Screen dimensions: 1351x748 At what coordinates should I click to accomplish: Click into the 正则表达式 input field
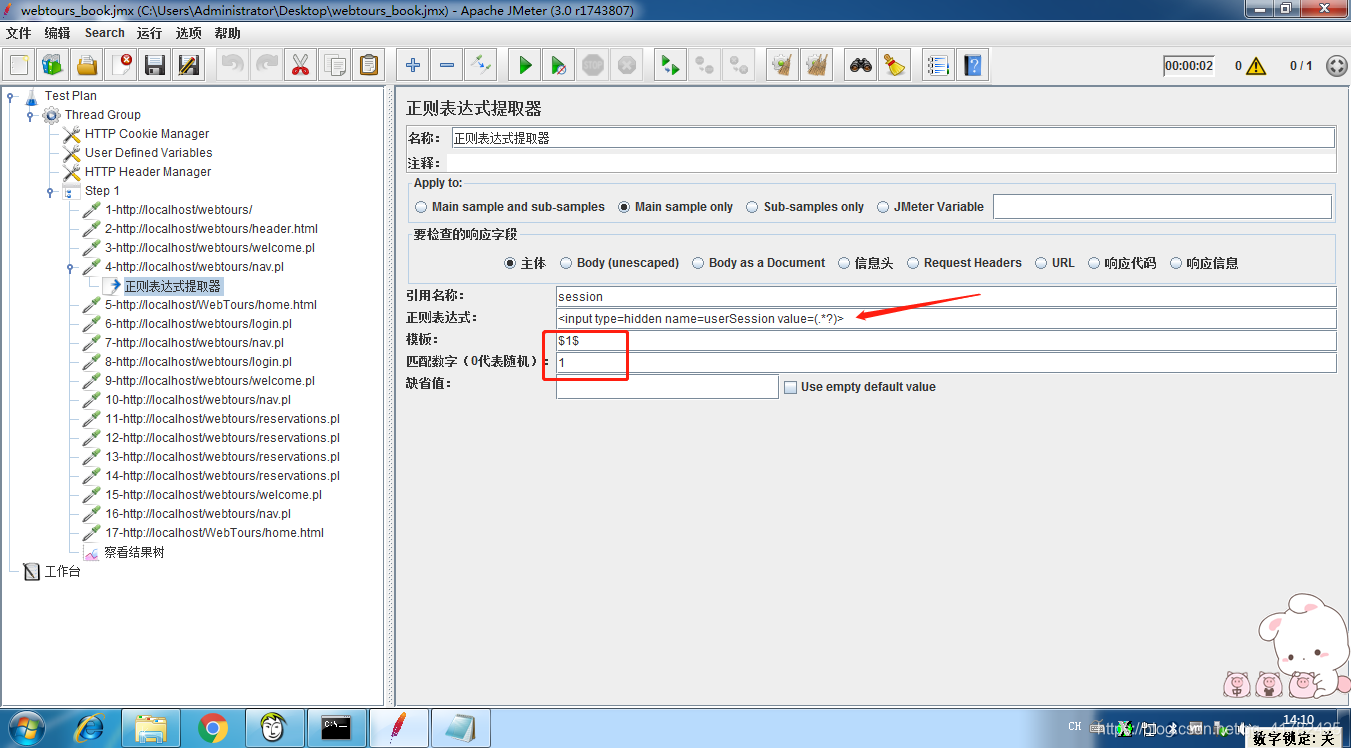pos(946,319)
